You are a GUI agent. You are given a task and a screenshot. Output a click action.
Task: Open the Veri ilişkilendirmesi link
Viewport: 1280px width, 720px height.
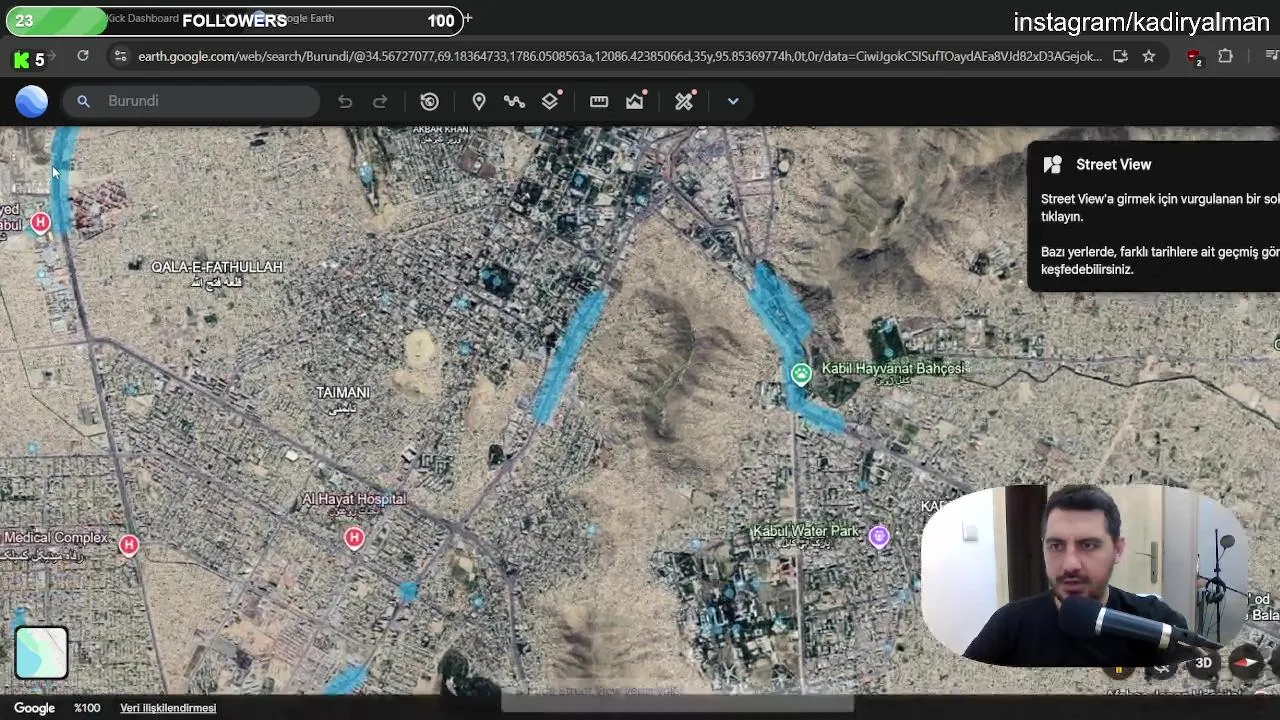tap(168, 708)
